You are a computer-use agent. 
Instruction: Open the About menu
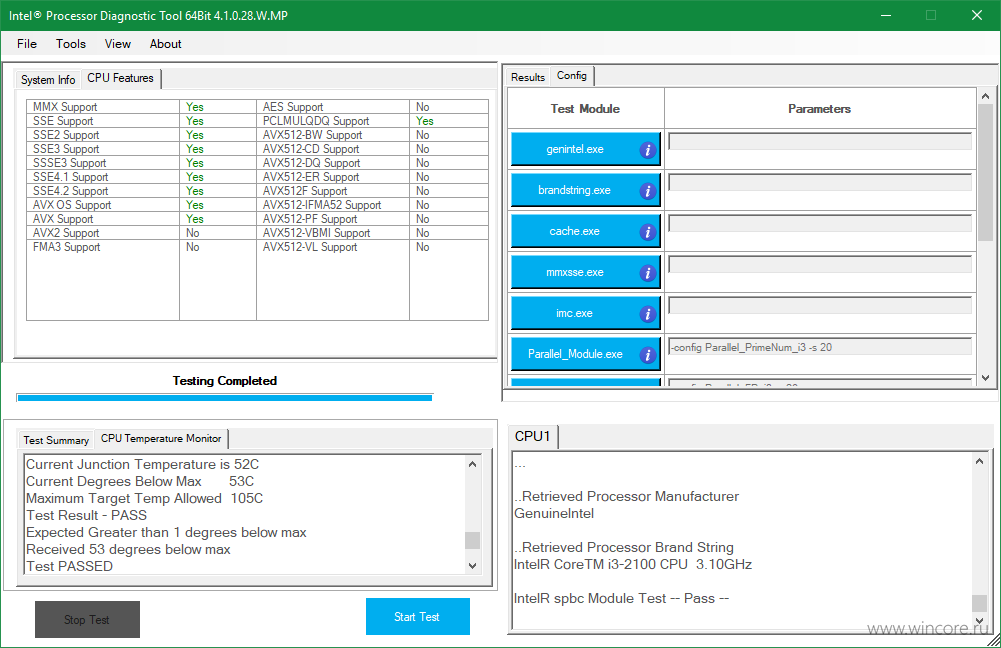165,44
